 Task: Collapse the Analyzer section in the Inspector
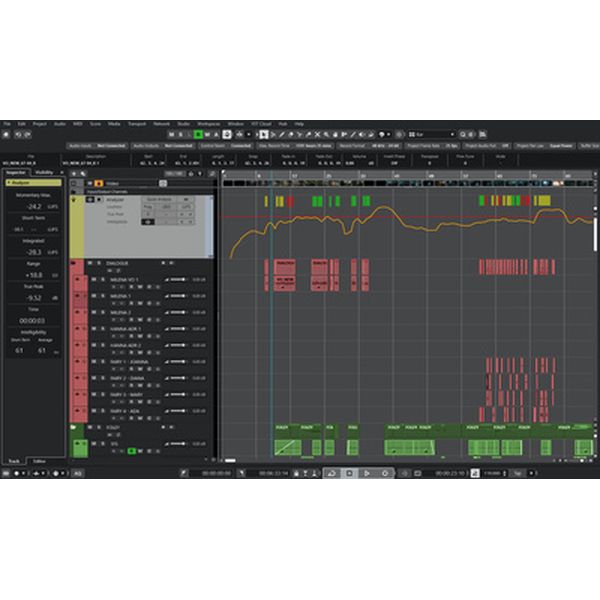[10, 183]
